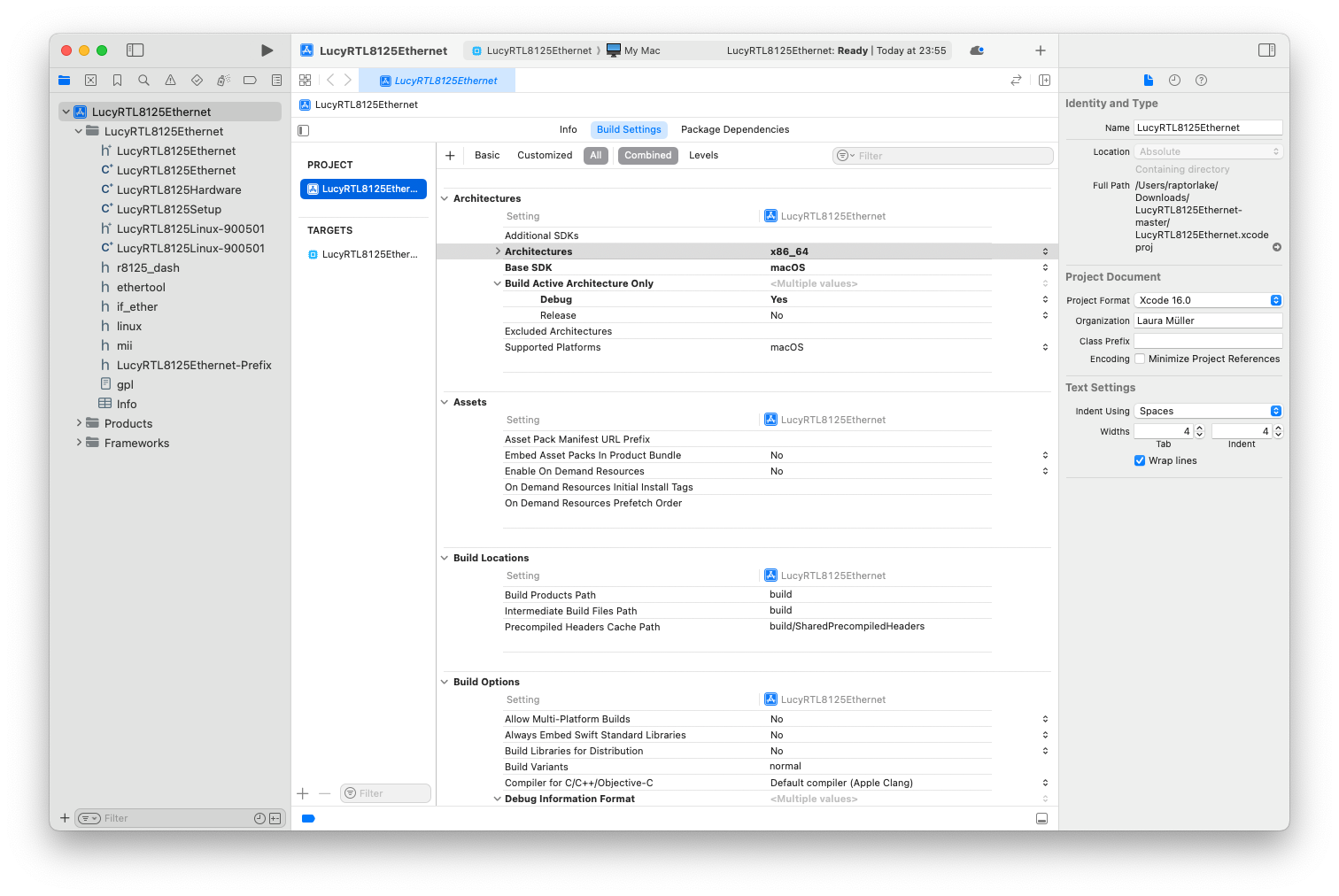Focus the build settings Filter field
Viewport: 1339px width, 896px height.
tap(943, 157)
